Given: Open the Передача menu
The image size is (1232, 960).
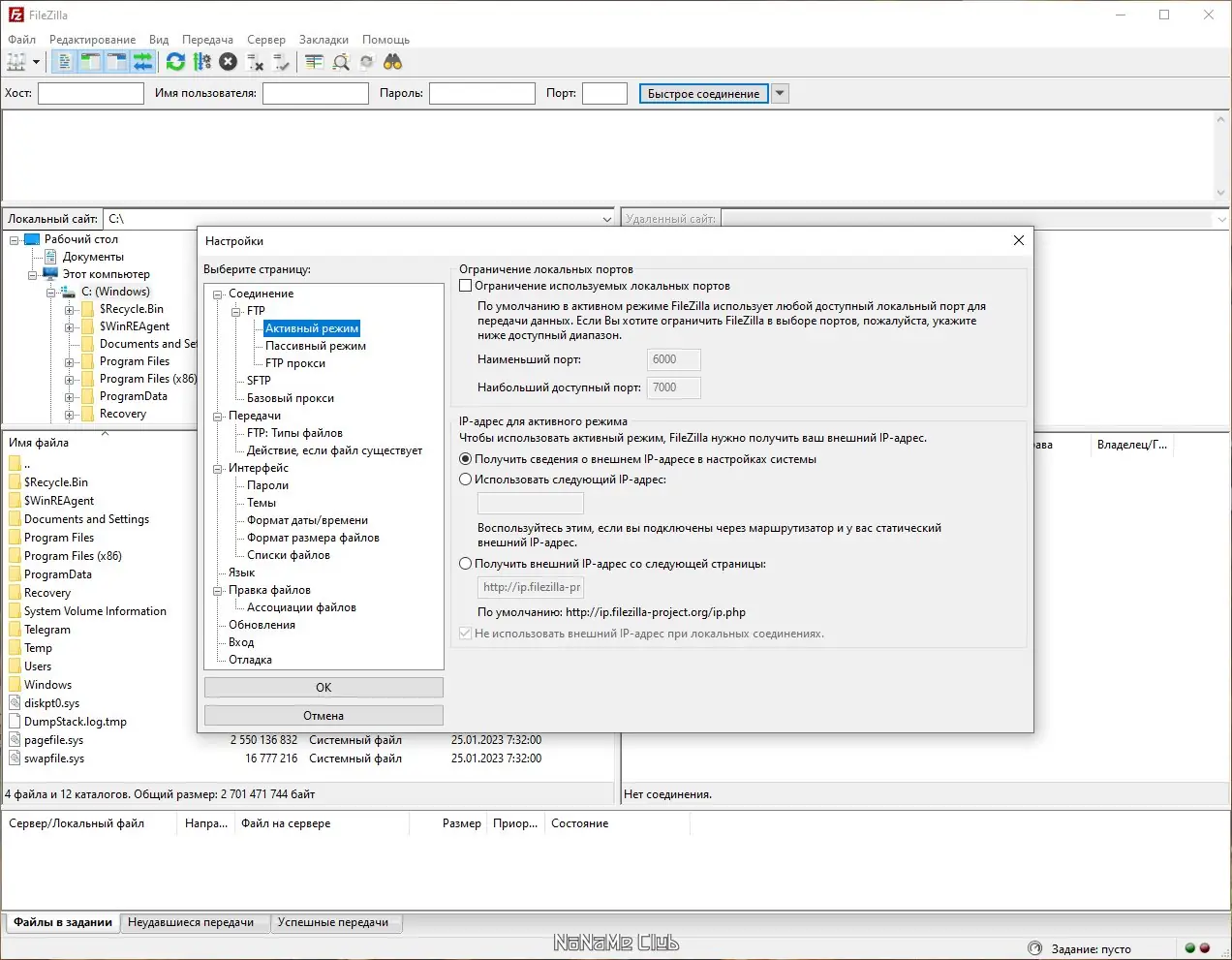Looking at the screenshot, I should (x=207, y=40).
